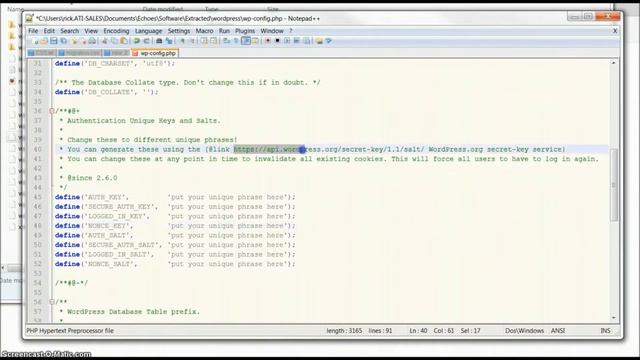Viewport: 640px width, 360px height.
Task: Click the Paste toolbar icon
Action: [x=124, y=41]
